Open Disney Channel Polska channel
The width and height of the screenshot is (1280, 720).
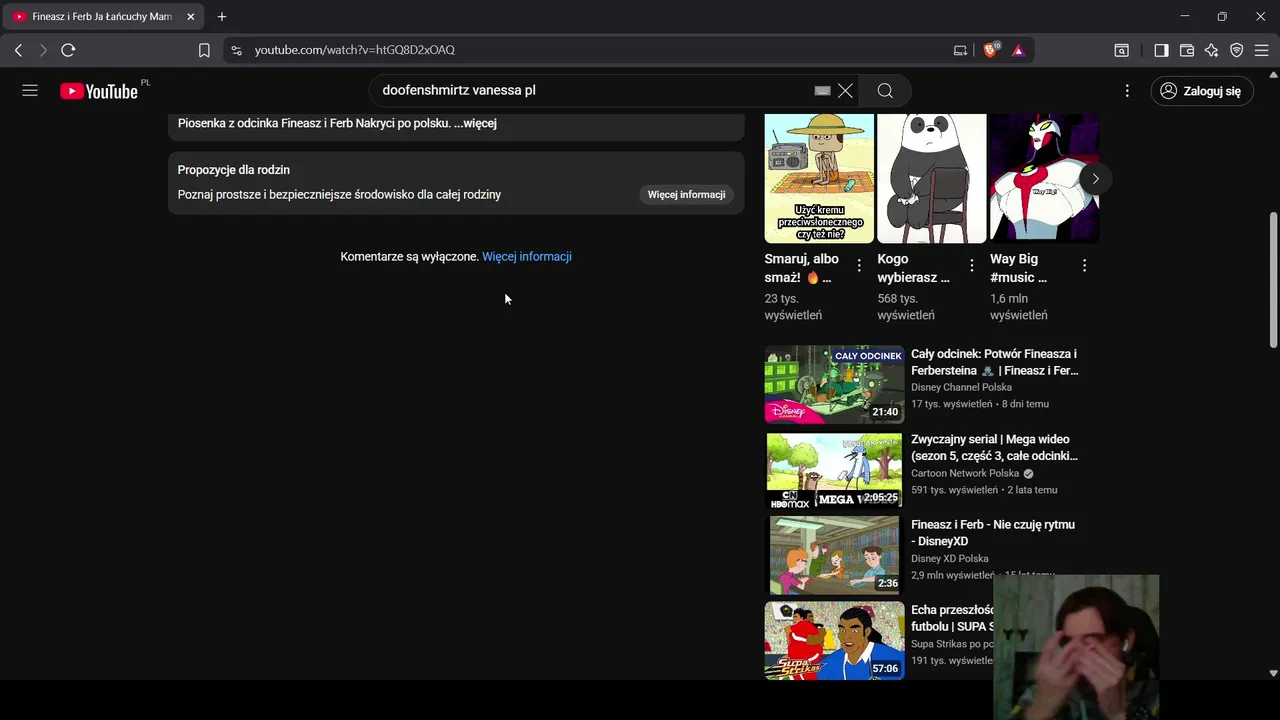click(x=961, y=388)
